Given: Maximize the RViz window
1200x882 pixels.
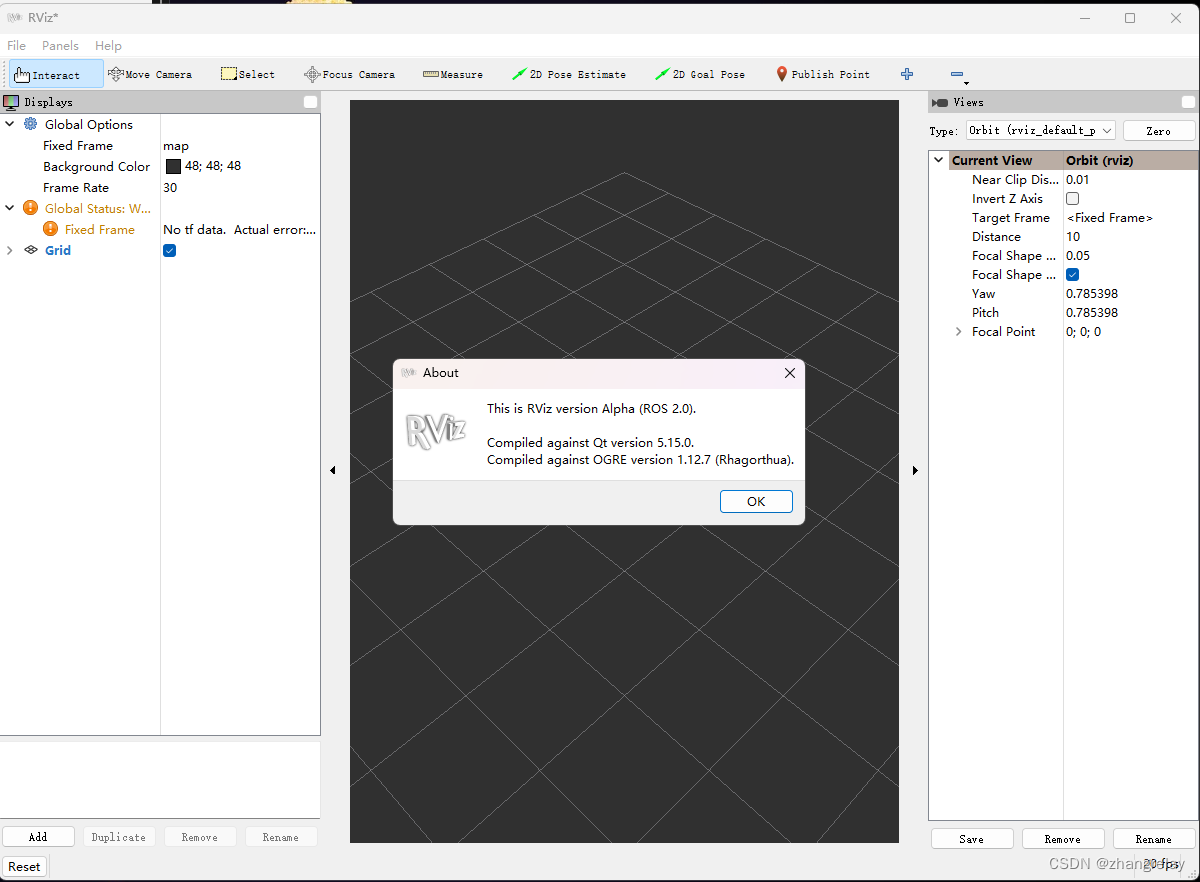Looking at the screenshot, I should pyautogui.click(x=1130, y=17).
